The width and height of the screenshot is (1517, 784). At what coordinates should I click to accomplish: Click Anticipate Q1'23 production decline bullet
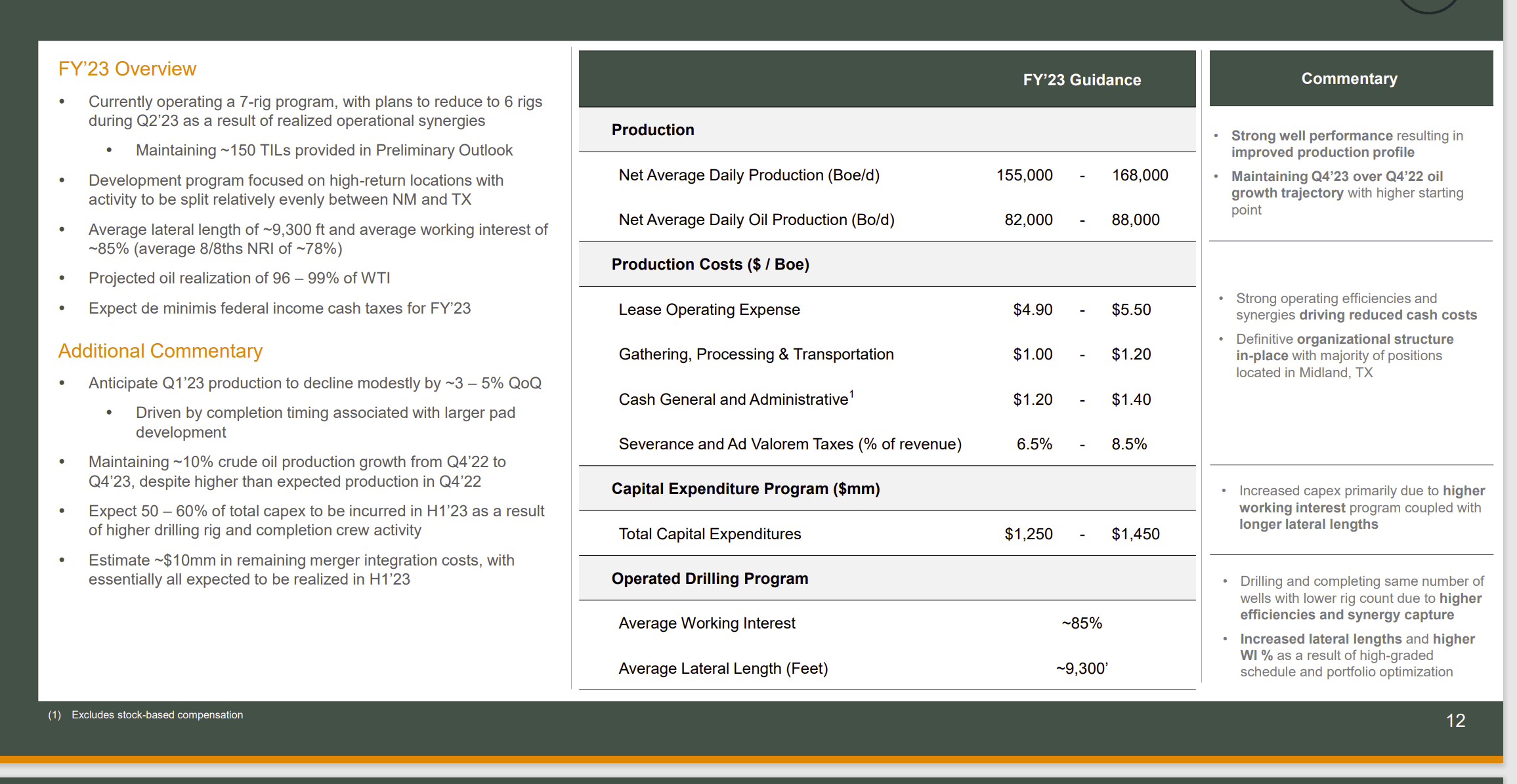point(315,383)
